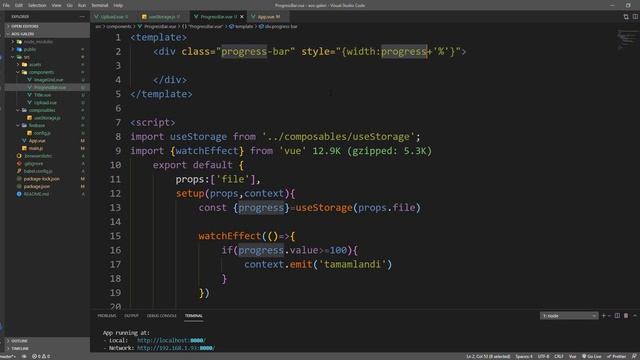Open the terminal selector dropdown '1: node'
640x360 pixels.
click(x=569, y=316)
